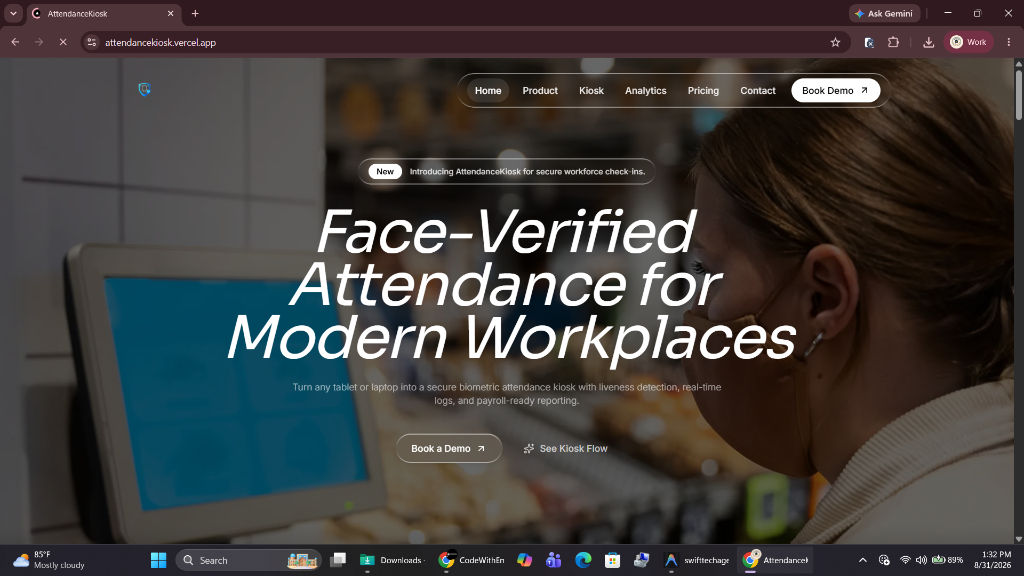The width and height of the screenshot is (1024, 576).
Task: Open the Windows Start menu
Action: click(x=159, y=560)
